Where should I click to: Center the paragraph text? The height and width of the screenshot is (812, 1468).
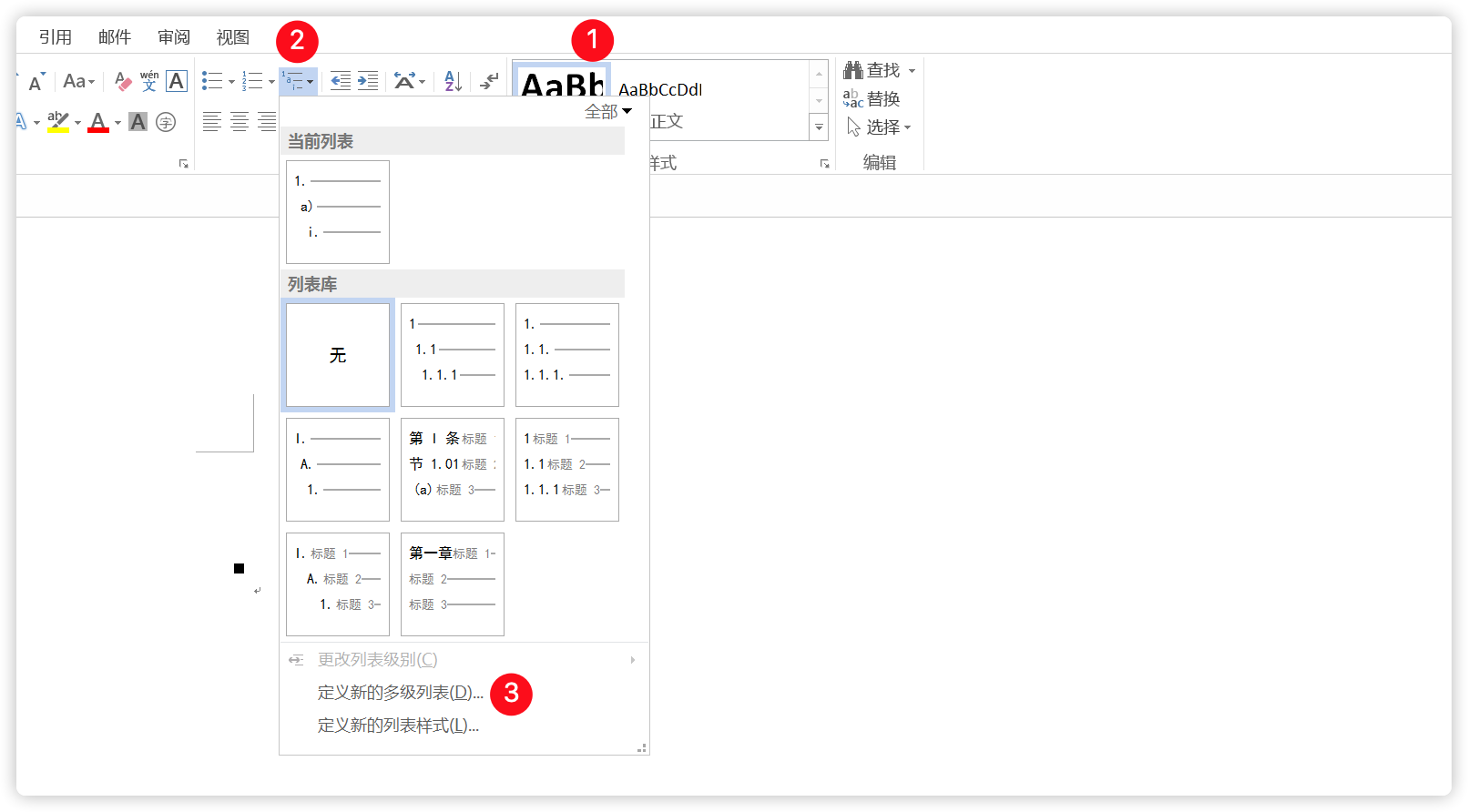[240, 121]
